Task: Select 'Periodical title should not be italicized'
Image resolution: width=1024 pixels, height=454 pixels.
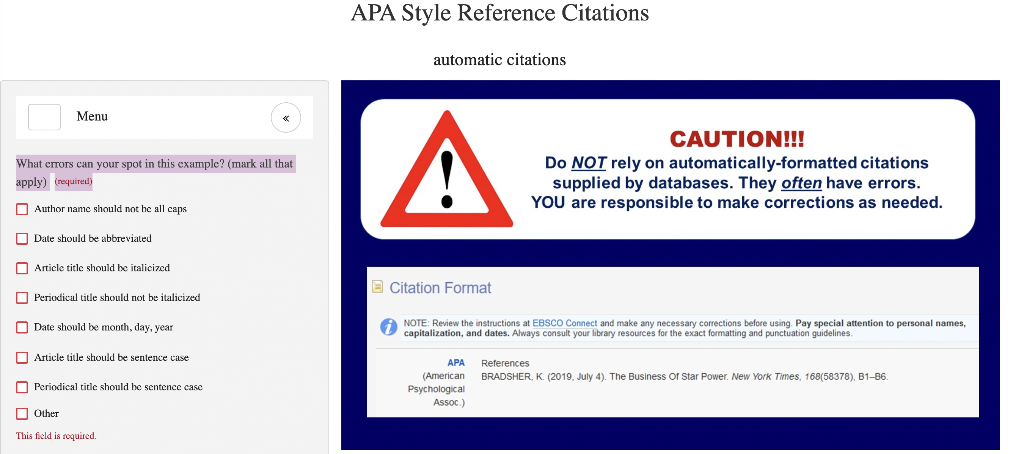Action: pyautogui.click(x=22, y=297)
